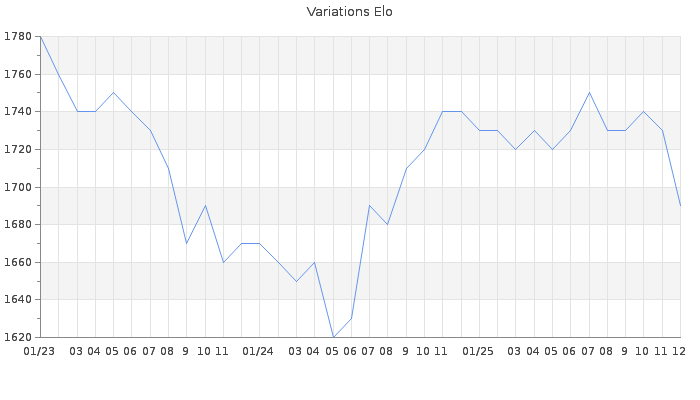
Task: Select the 1780 y-axis label
Action: (18, 37)
